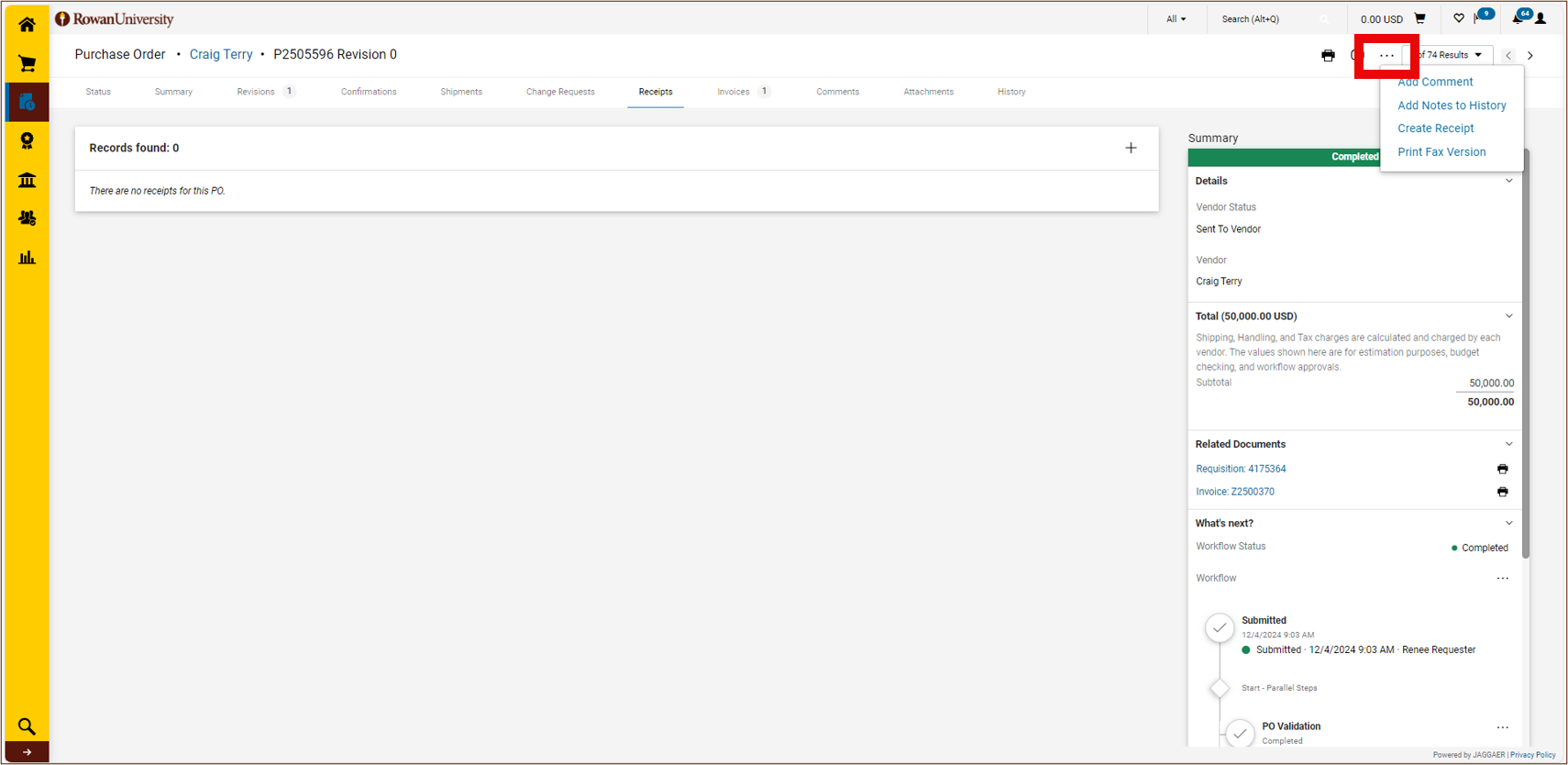Open the Contracts ribbon icon in sidebar
Viewport: 1568px width, 765px height.
[x=27, y=140]
